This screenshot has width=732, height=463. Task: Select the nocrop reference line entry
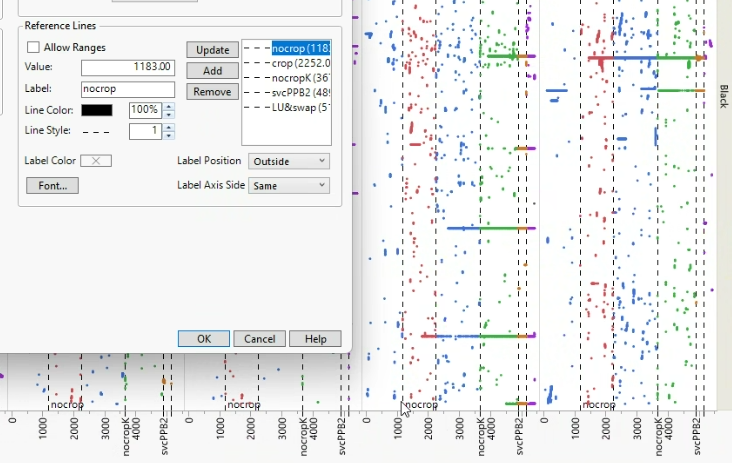coord(287,48)
